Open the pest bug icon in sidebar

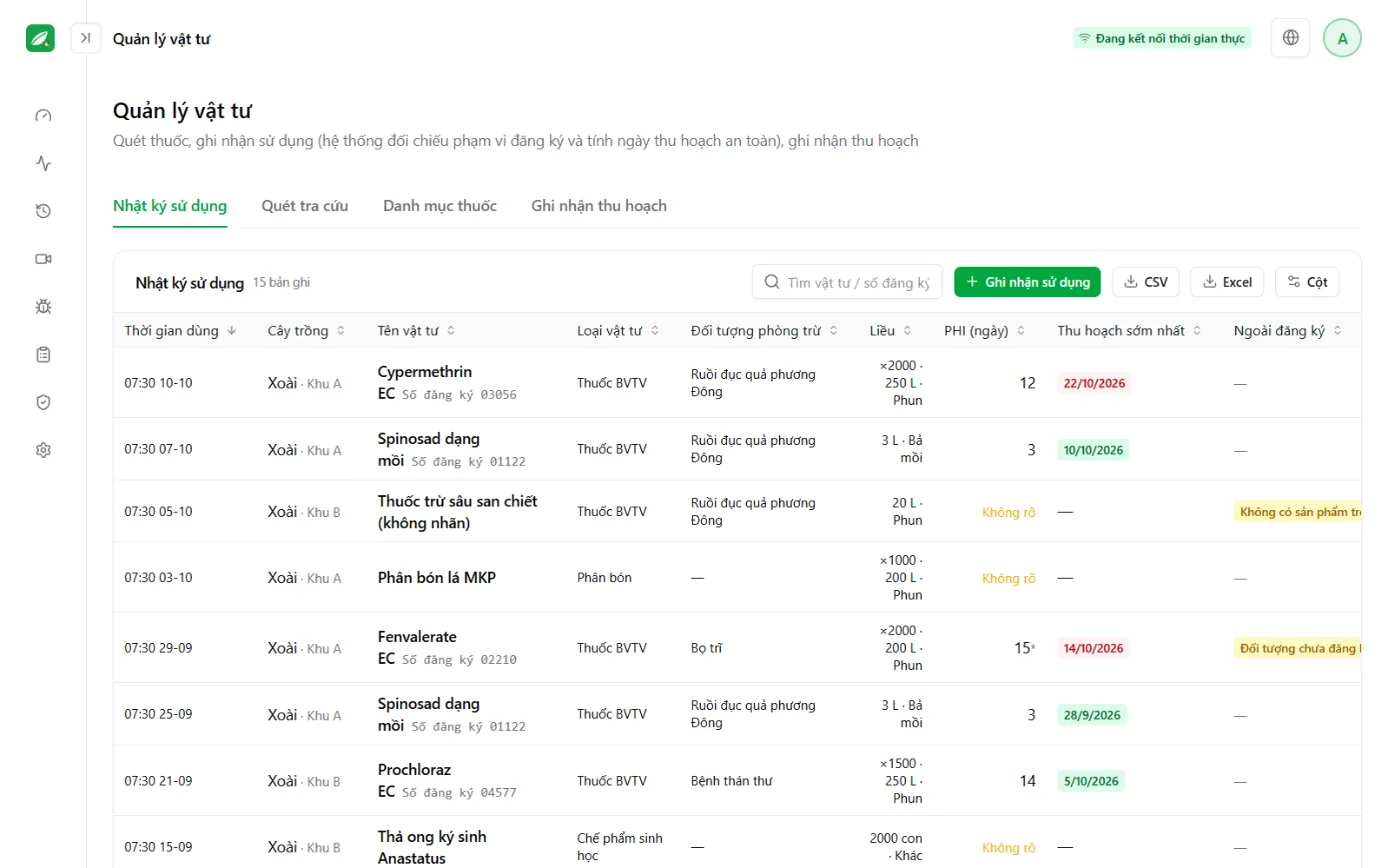43,307
